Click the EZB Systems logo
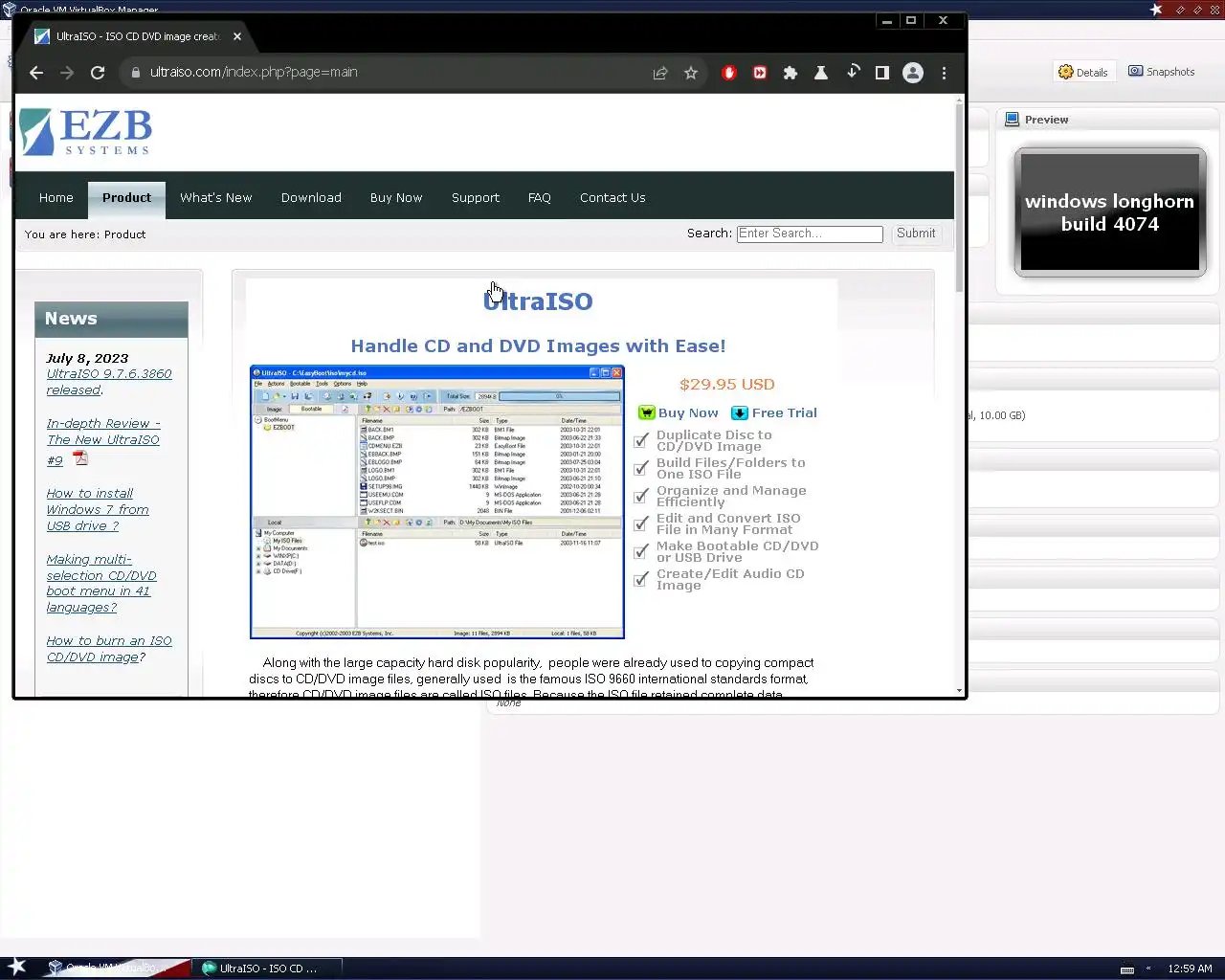 click(x=86, y=132)
